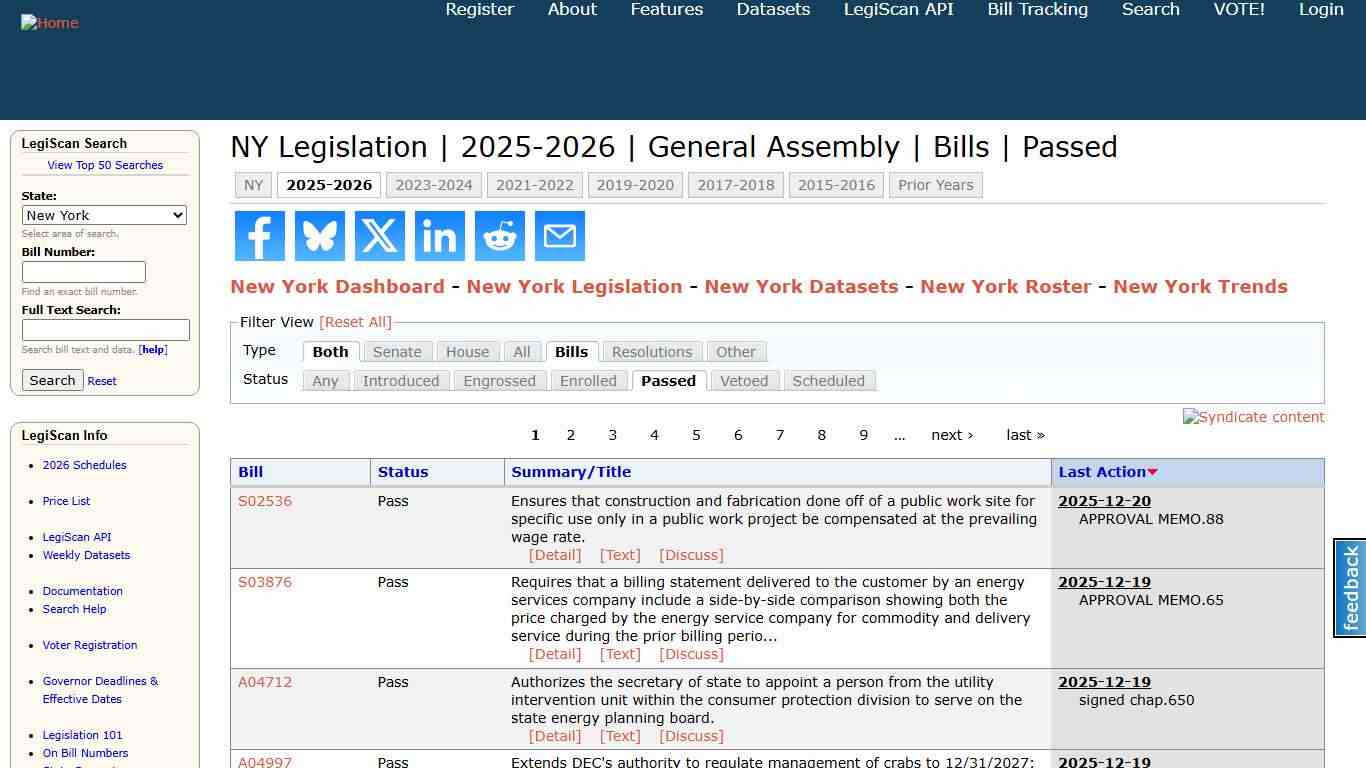This screenshot has width=1366, height=768.
Task: Share the page on Facebook
Action: (x=259, y=236)
